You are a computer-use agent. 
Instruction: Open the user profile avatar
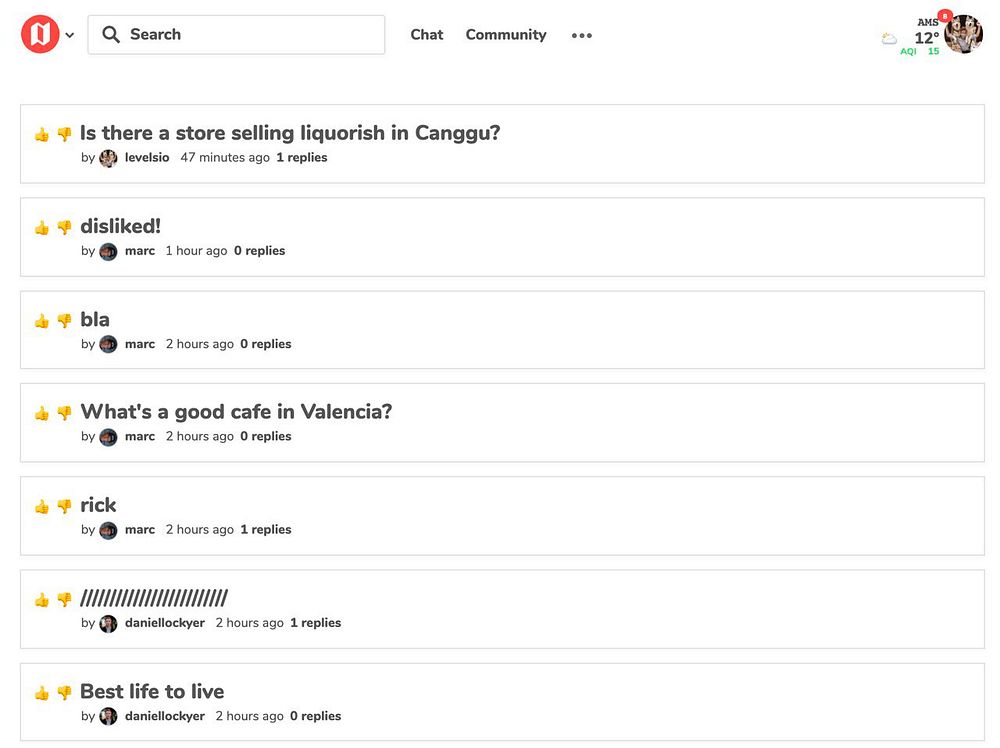pyautogui.click(x=964, y=35)
